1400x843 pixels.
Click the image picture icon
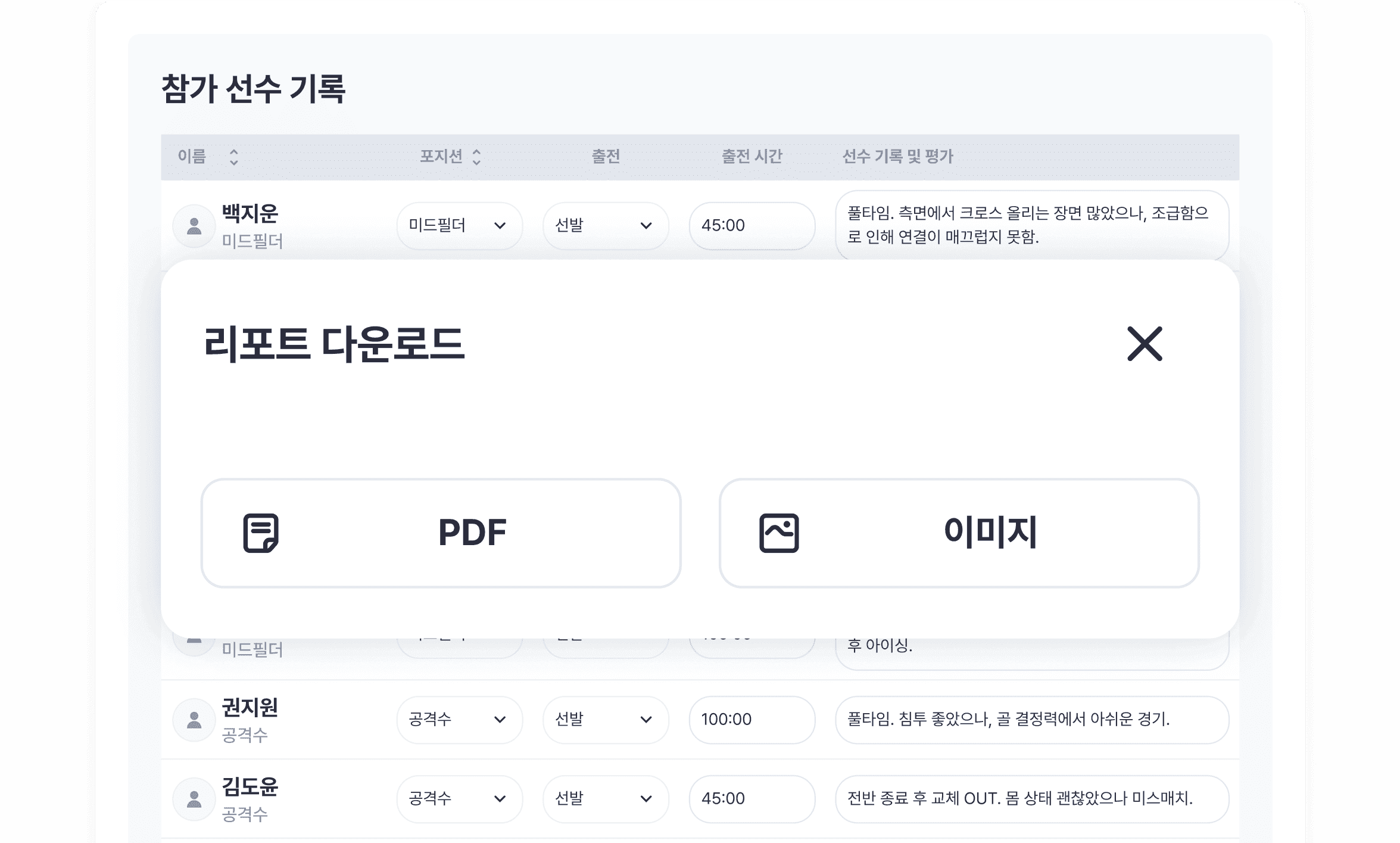click(779, 533)
